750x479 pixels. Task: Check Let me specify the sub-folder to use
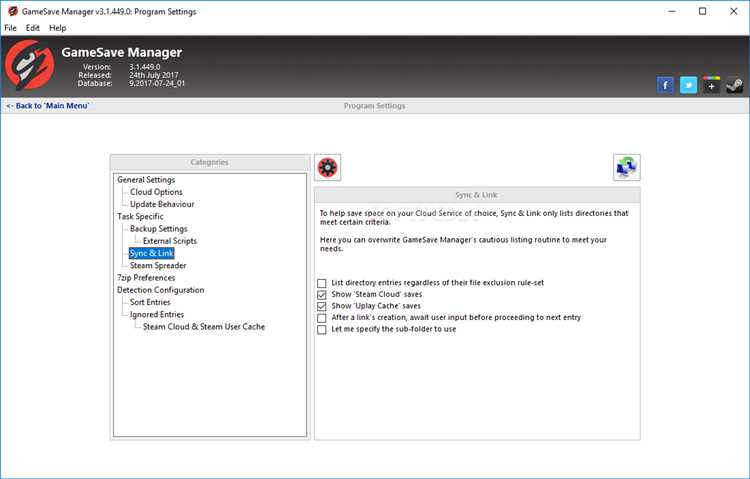tap(322, 329)
